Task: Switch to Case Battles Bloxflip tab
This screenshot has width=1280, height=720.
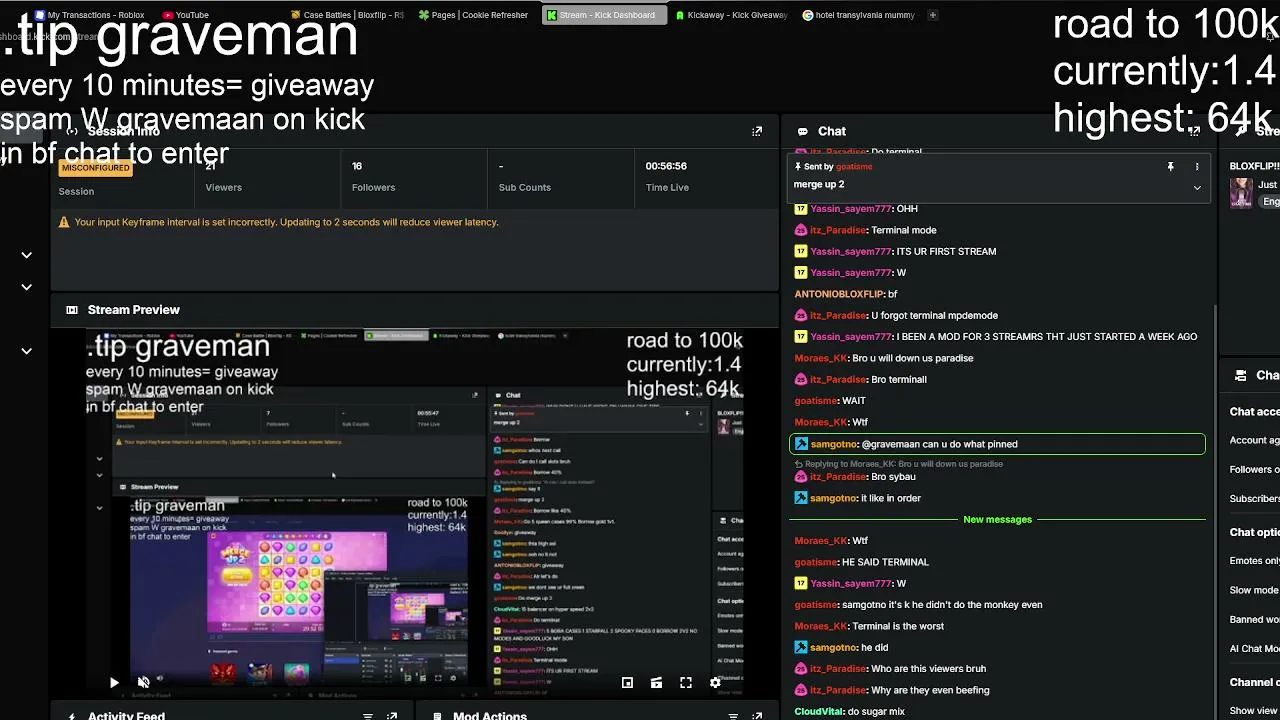Action: pyautogui.click(x=347, y=15)
